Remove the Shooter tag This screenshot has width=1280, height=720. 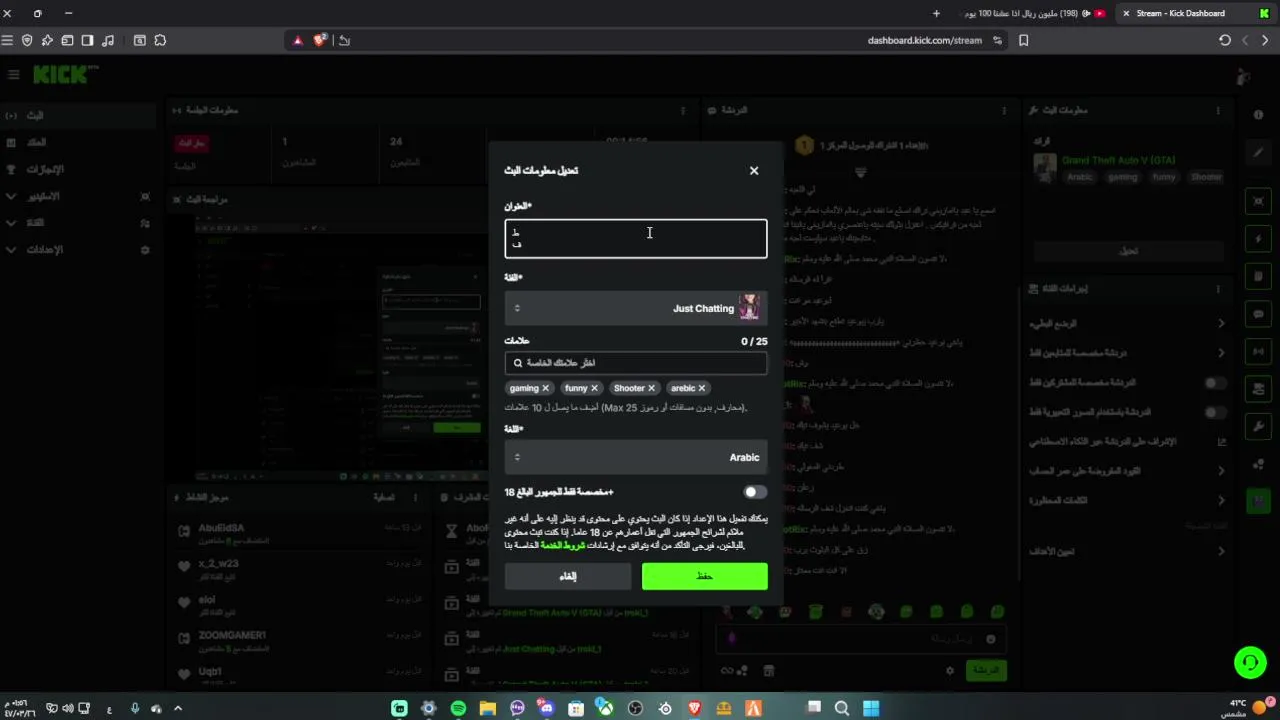[x=651, y=388]
